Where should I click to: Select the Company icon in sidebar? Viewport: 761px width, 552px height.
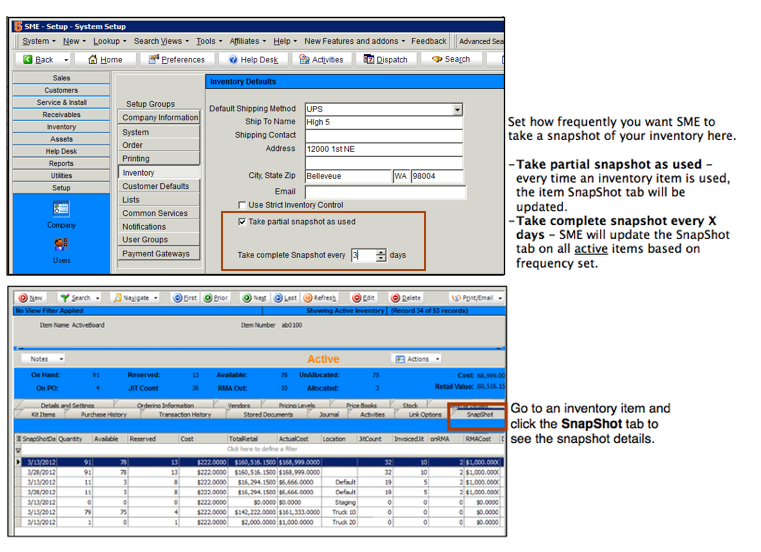(61, 215)
